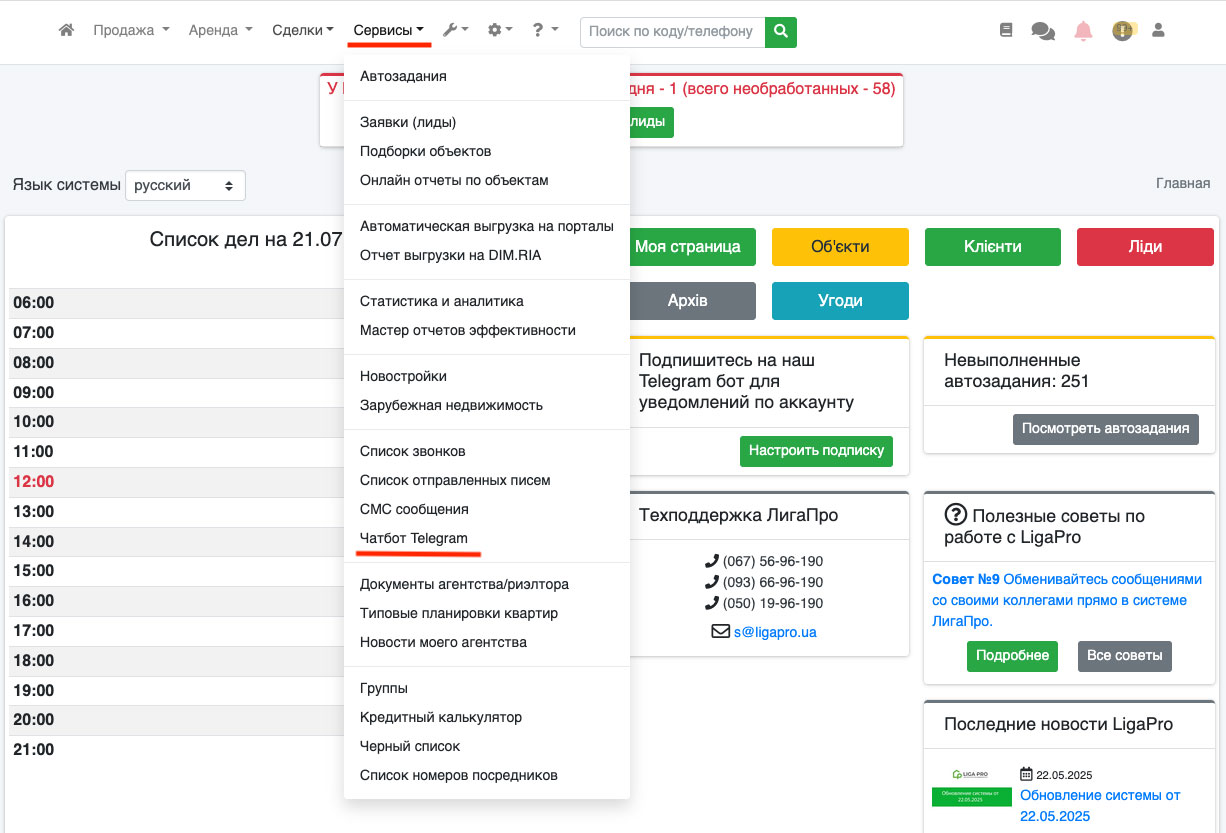Viewport: 1226px width, 833px height.
Task: Click the notification bell icon
Action: coord(1083,31)
